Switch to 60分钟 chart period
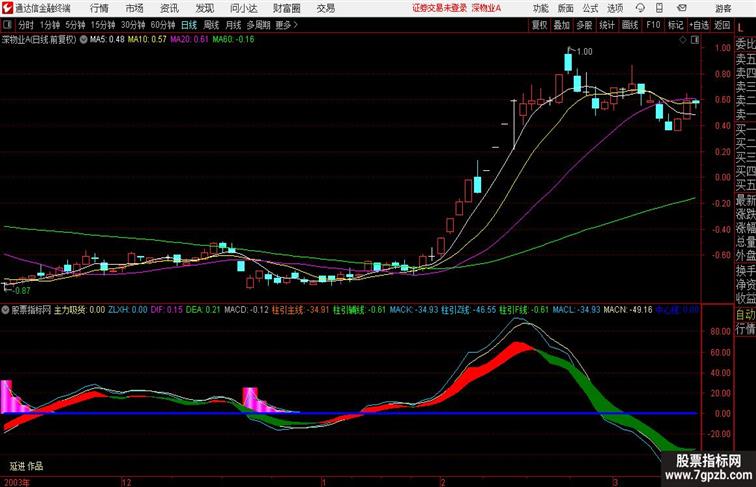The height and width of the screenshot is (487, 756). pos(163,25)
